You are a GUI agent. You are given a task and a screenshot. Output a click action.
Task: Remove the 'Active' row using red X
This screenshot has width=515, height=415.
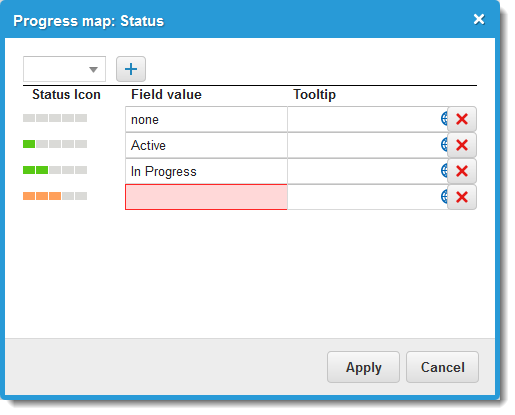(x=462, y=145)
